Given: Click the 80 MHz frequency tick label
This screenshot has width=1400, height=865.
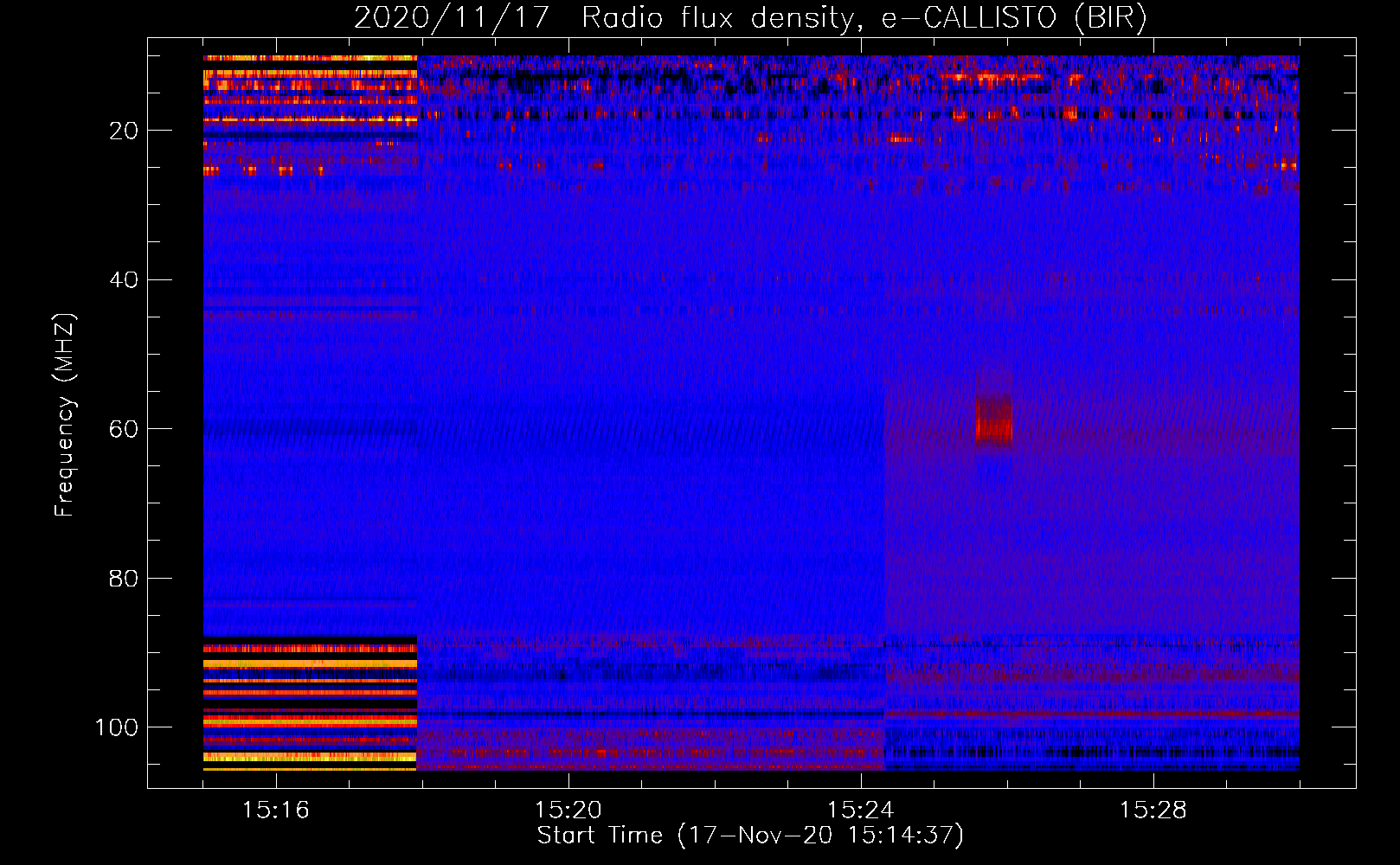Looking at the screenshot, I should pyautogui.click(x=124, y=578).
